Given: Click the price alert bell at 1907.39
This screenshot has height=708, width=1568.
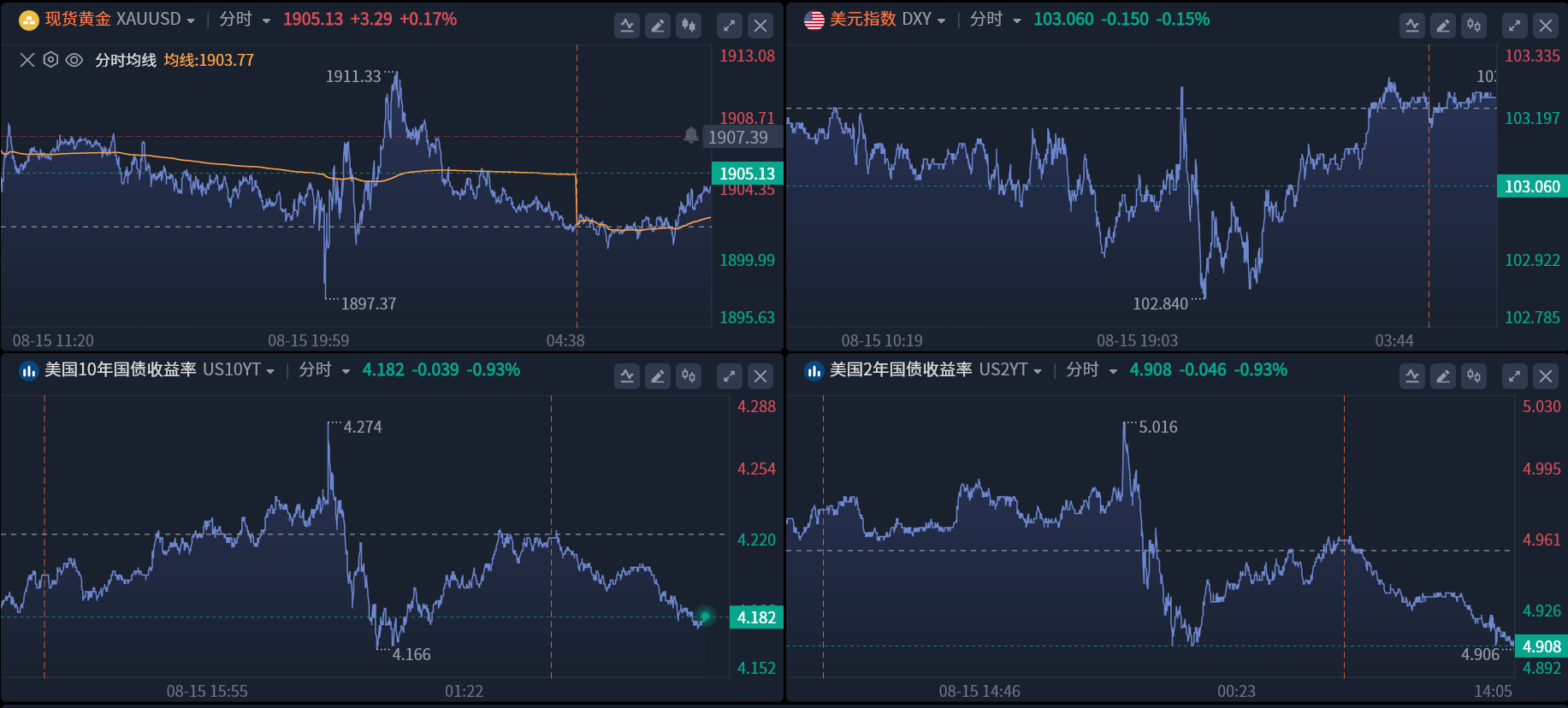Looking at the screenshot, I should 691,135.
